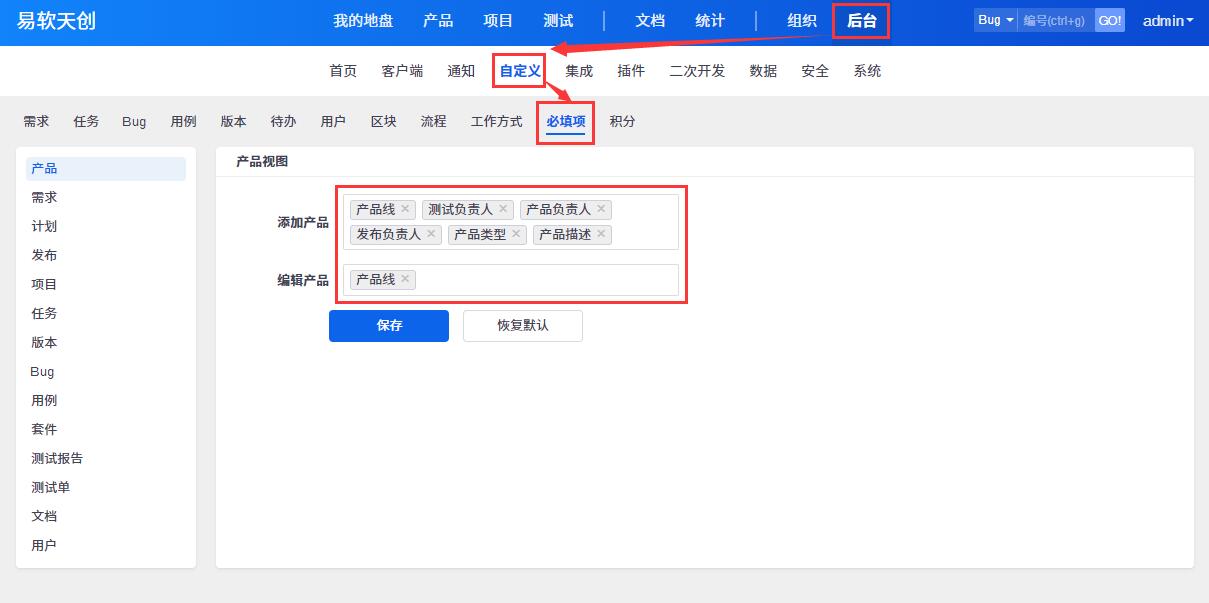Select 测试报告 in the left sidebar
Screen dimensions: 1209x603
[57, 459]
